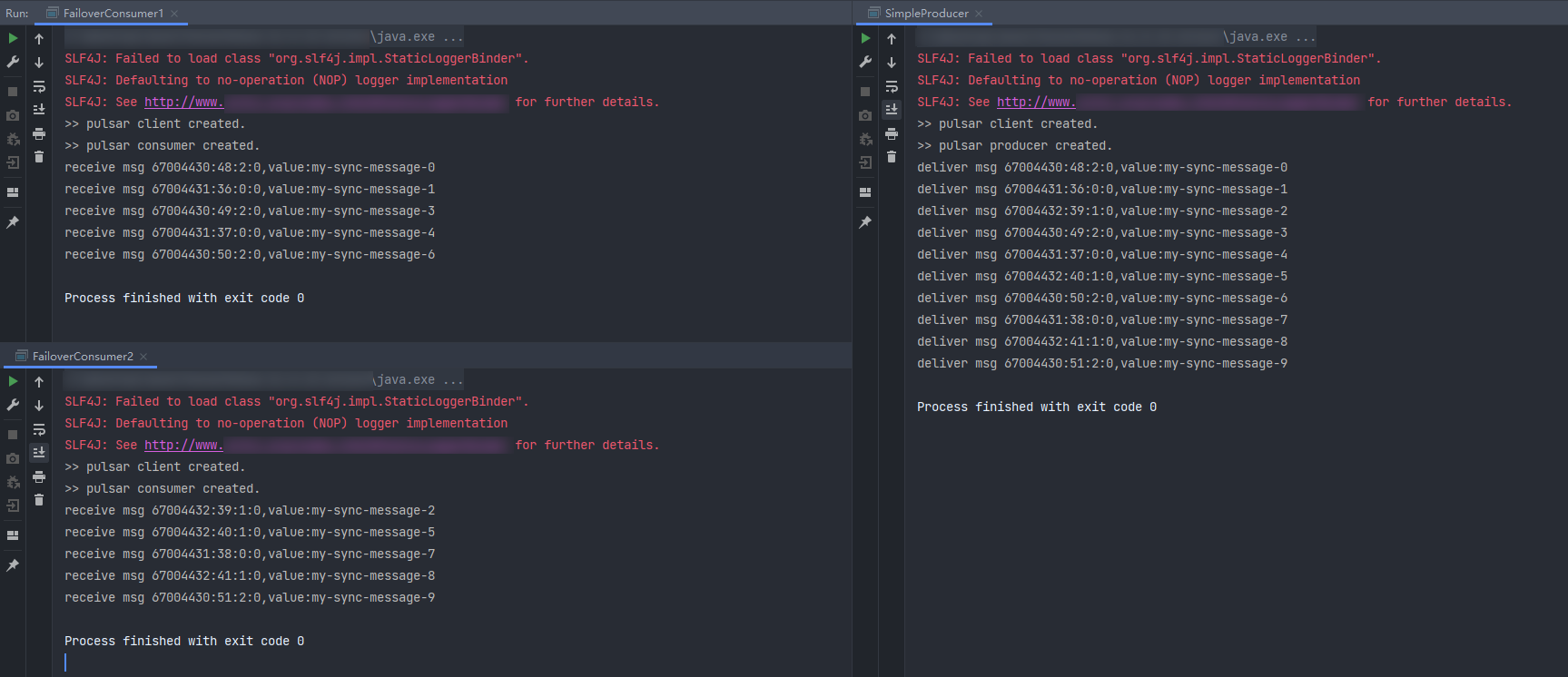Click up arrow in FailoverConsumer2 console
The image size is (1568, 677).
point(39,382)
